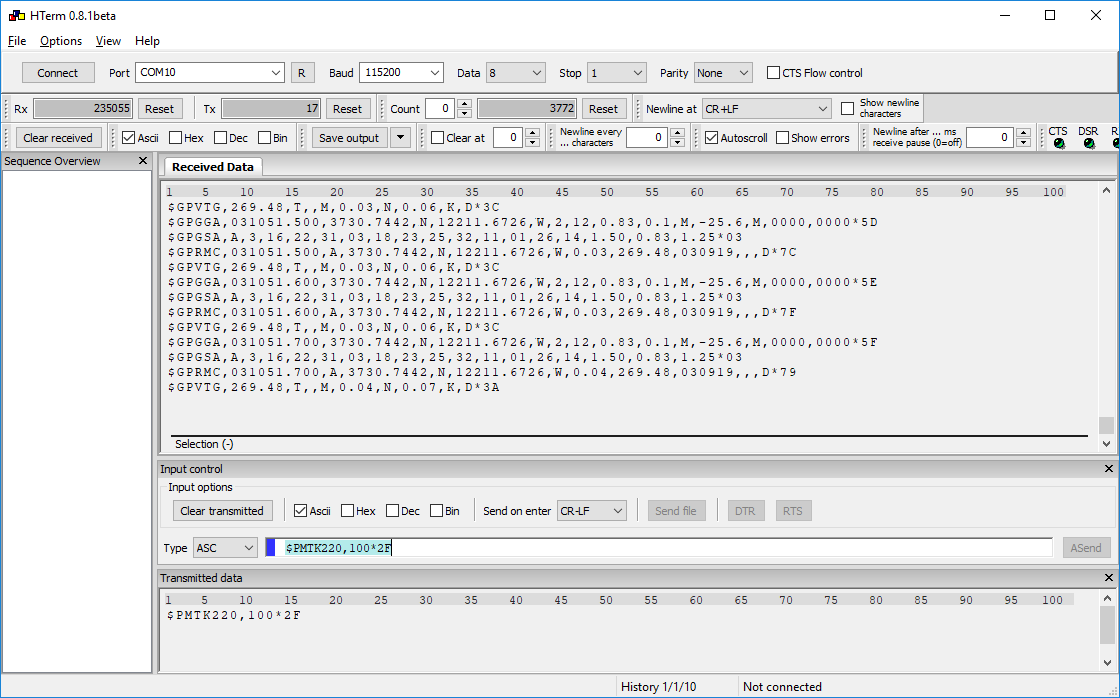
Task: Click the ASend button
Action: [x=1086, y=548]
